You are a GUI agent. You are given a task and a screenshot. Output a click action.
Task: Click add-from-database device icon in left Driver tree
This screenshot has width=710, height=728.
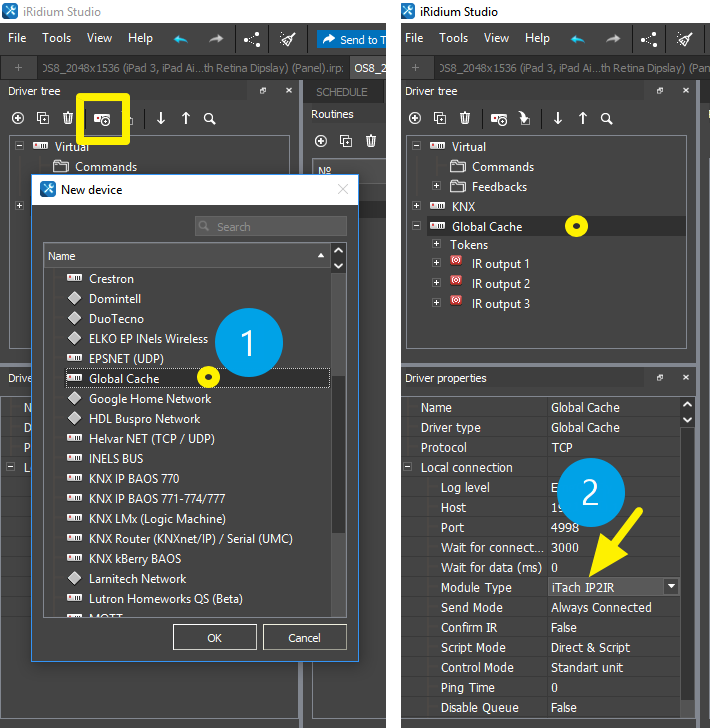click(x=102, y=119)
